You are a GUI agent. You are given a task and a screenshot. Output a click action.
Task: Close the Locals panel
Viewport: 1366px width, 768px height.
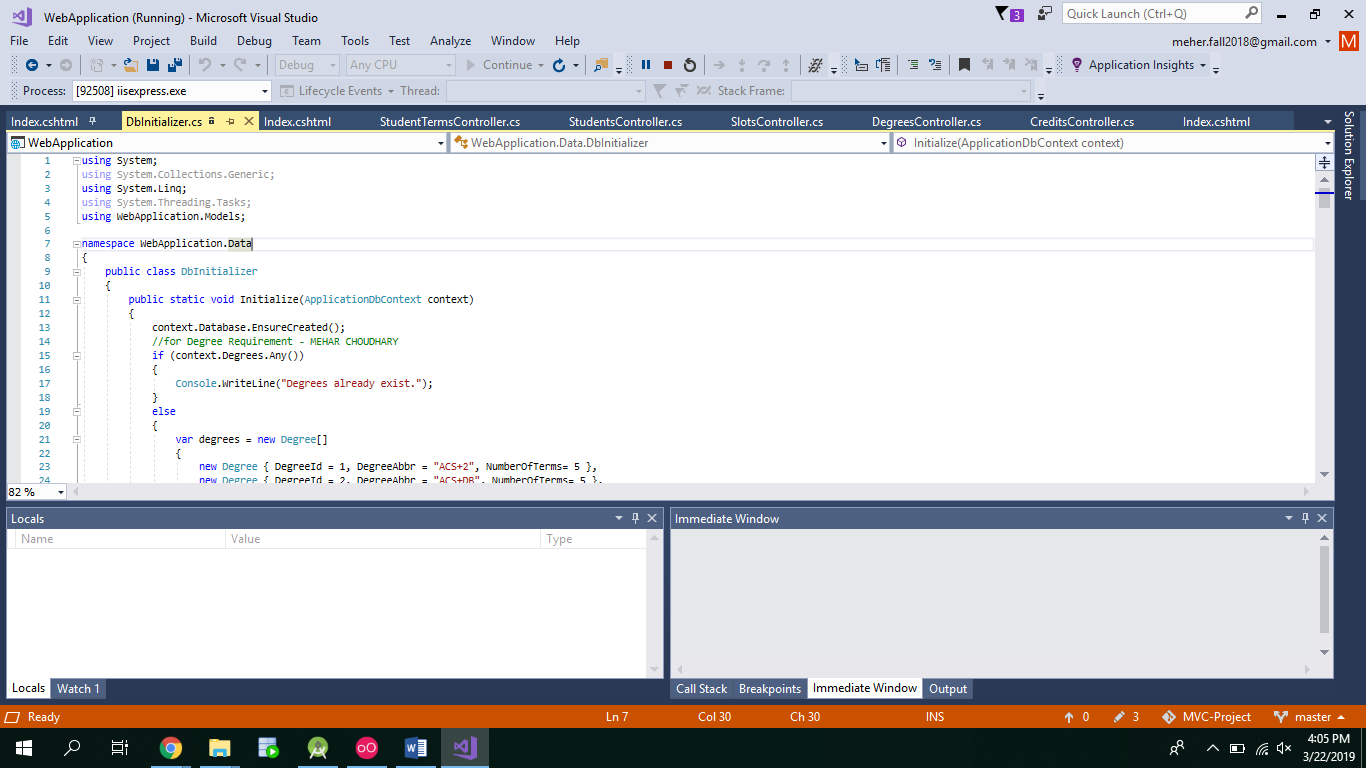pos(652,518)
